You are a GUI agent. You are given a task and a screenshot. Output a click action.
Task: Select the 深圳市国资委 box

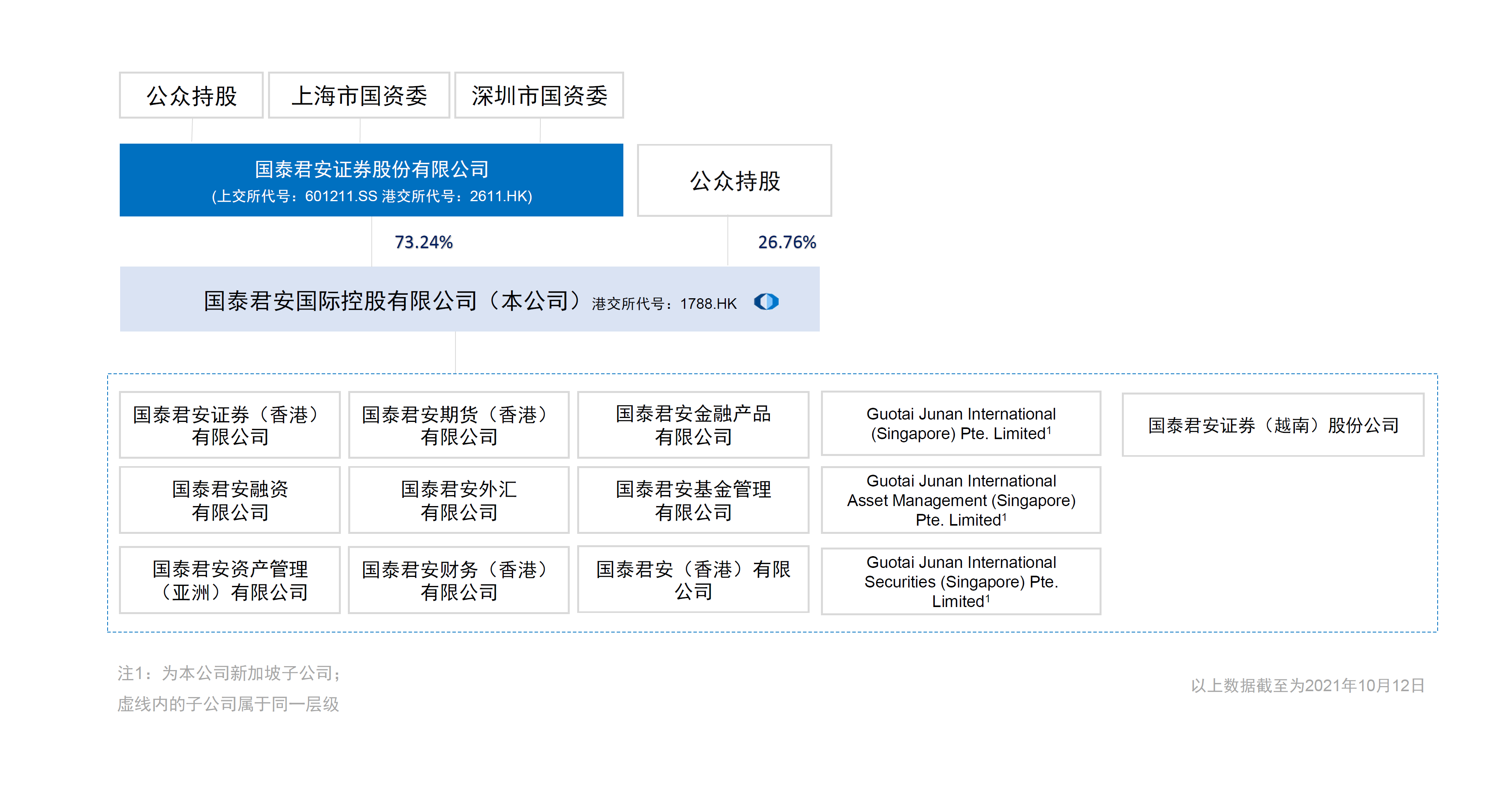pos(539,95)
